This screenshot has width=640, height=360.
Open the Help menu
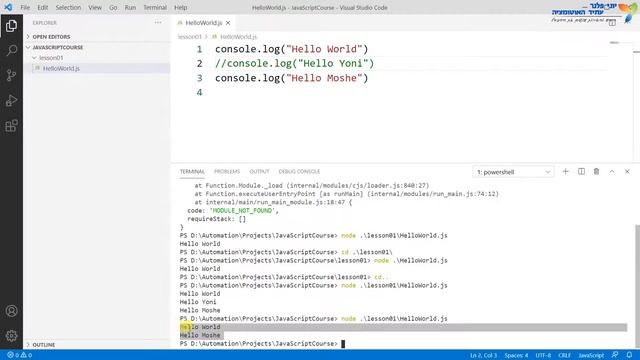point(180,7)
